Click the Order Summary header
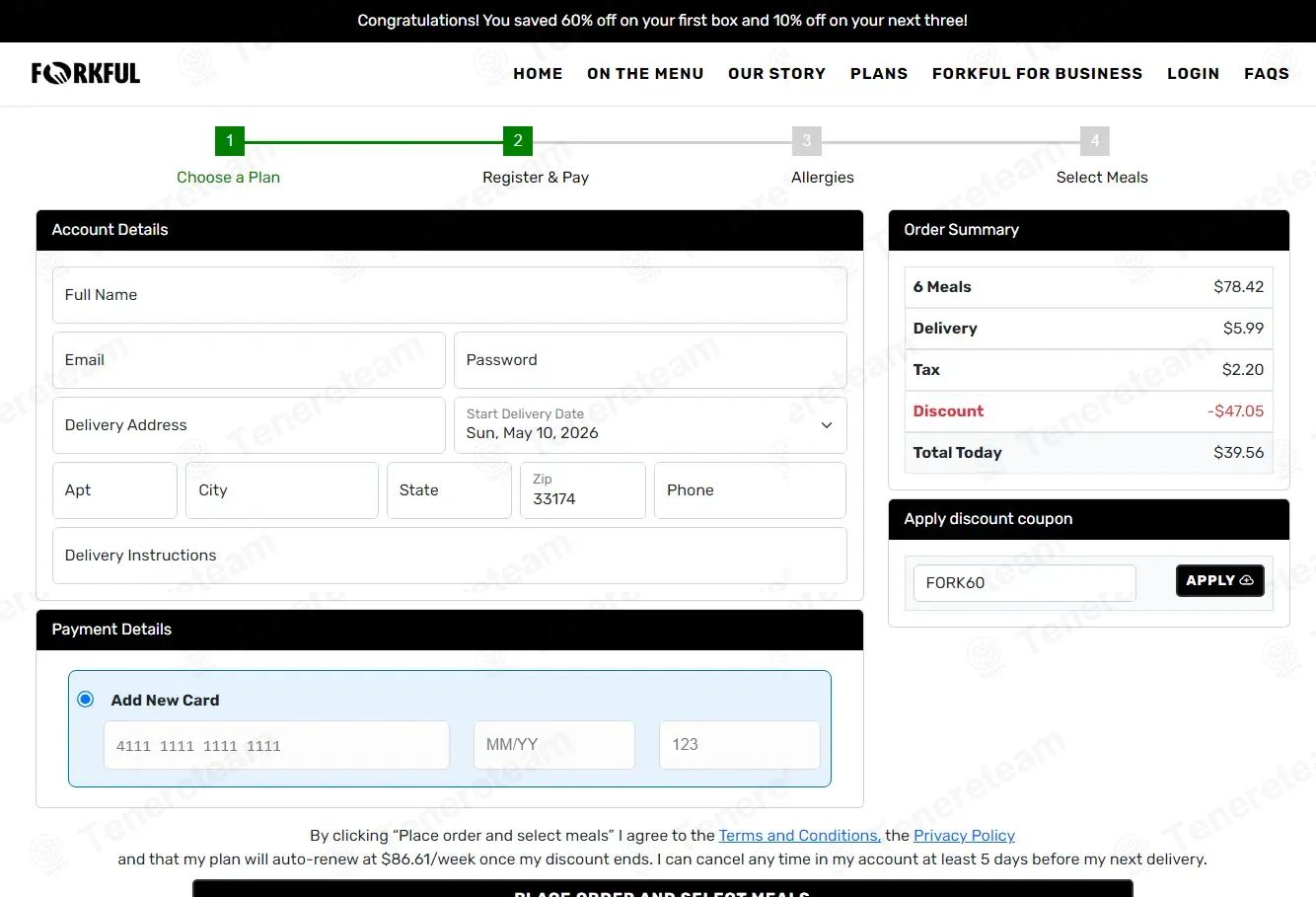This screenshot has width=1316, height=897. point(1089,230)
